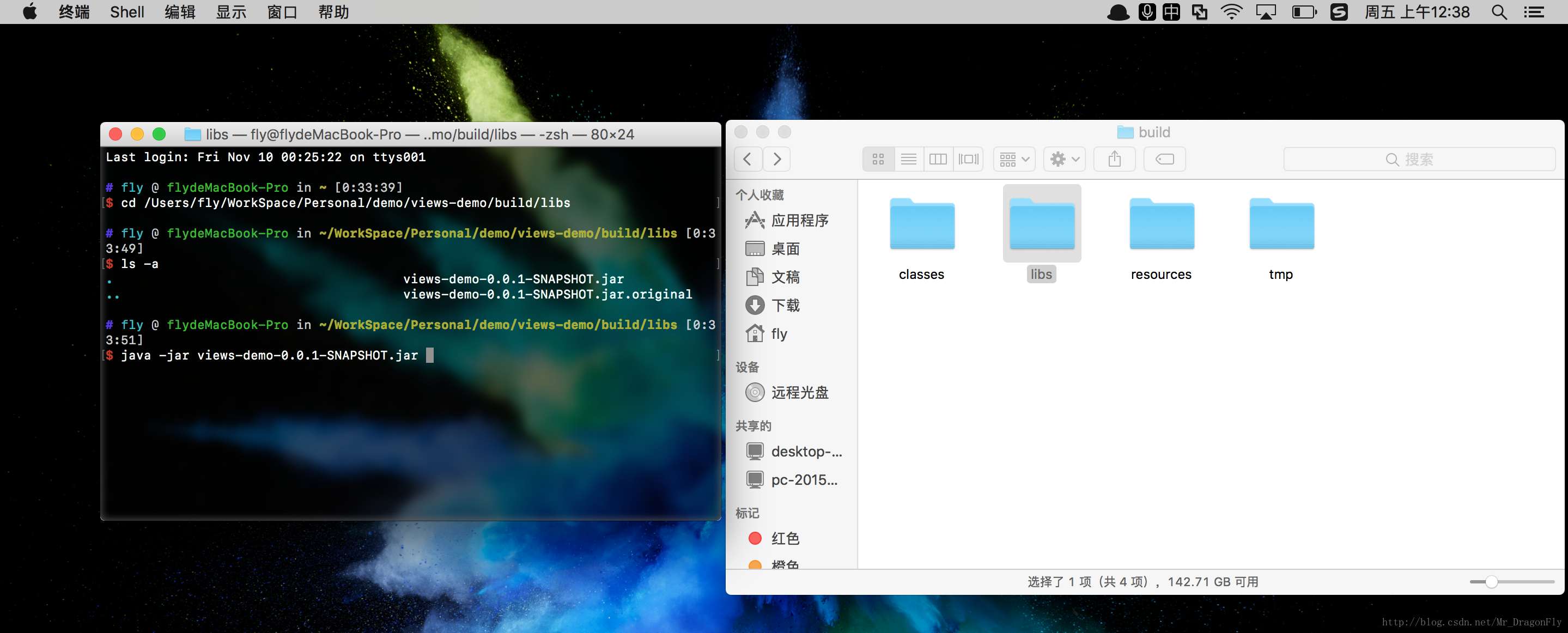
Task: Open 桌面 in Finder sidebar
Action: click(791, 249)
